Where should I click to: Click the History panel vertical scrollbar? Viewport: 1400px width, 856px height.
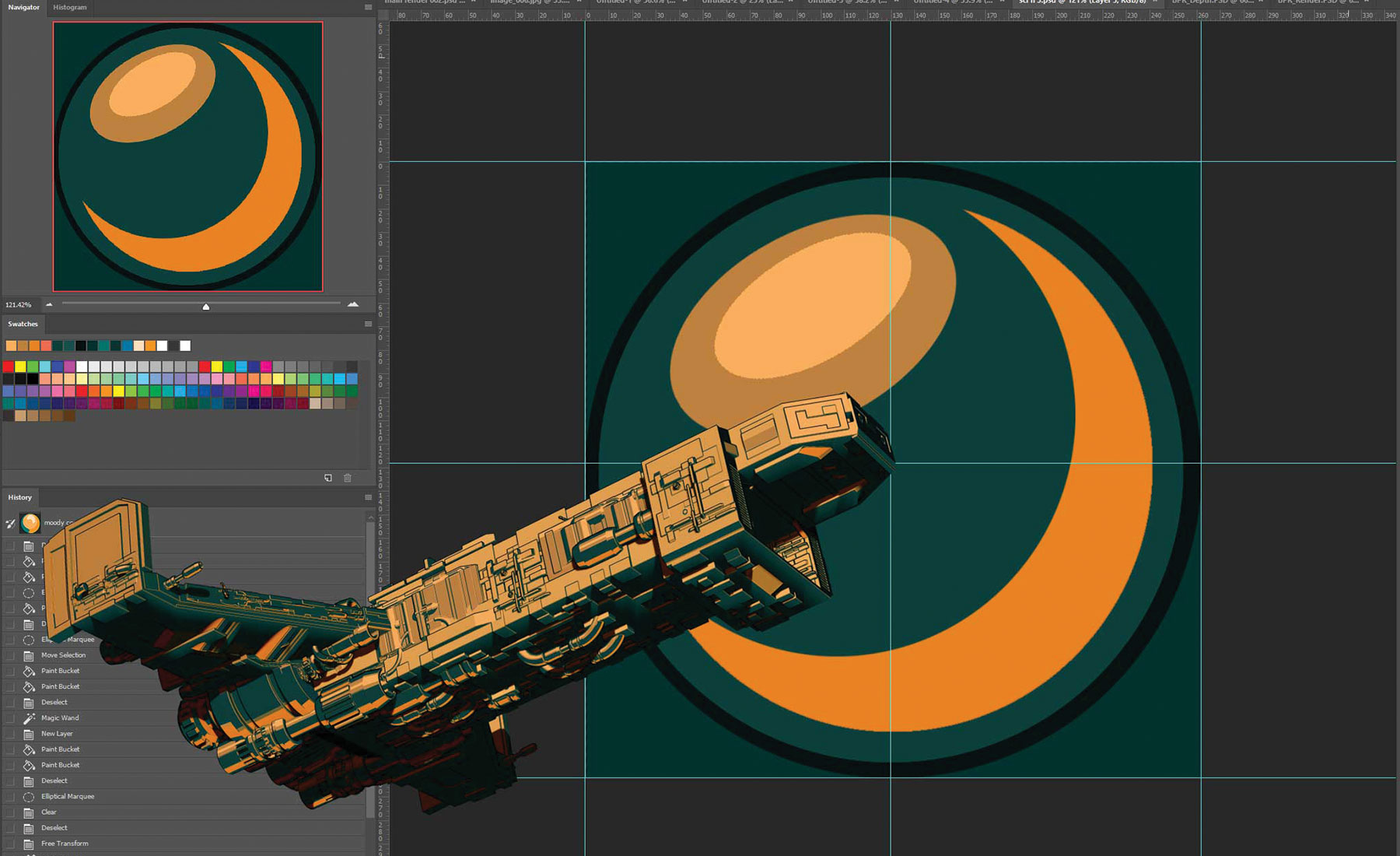point(369,669)
